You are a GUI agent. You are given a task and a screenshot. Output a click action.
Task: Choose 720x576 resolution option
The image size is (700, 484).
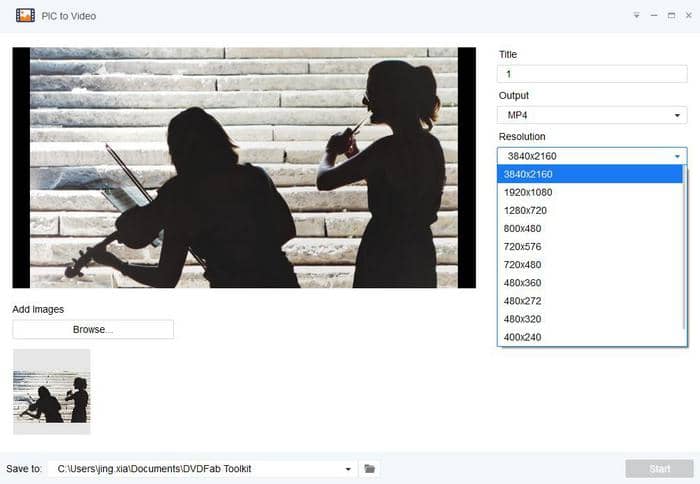pyautogui.click(x=590, y=246)
